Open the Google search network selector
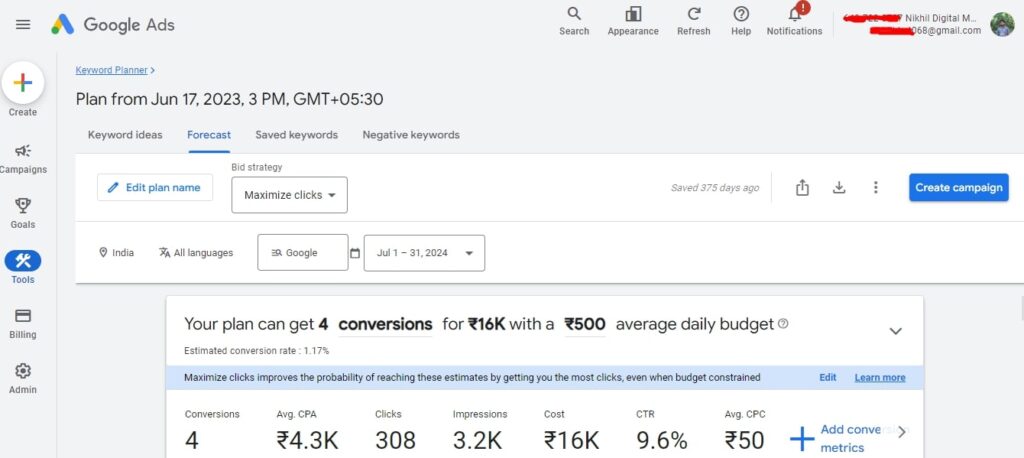 303,253
